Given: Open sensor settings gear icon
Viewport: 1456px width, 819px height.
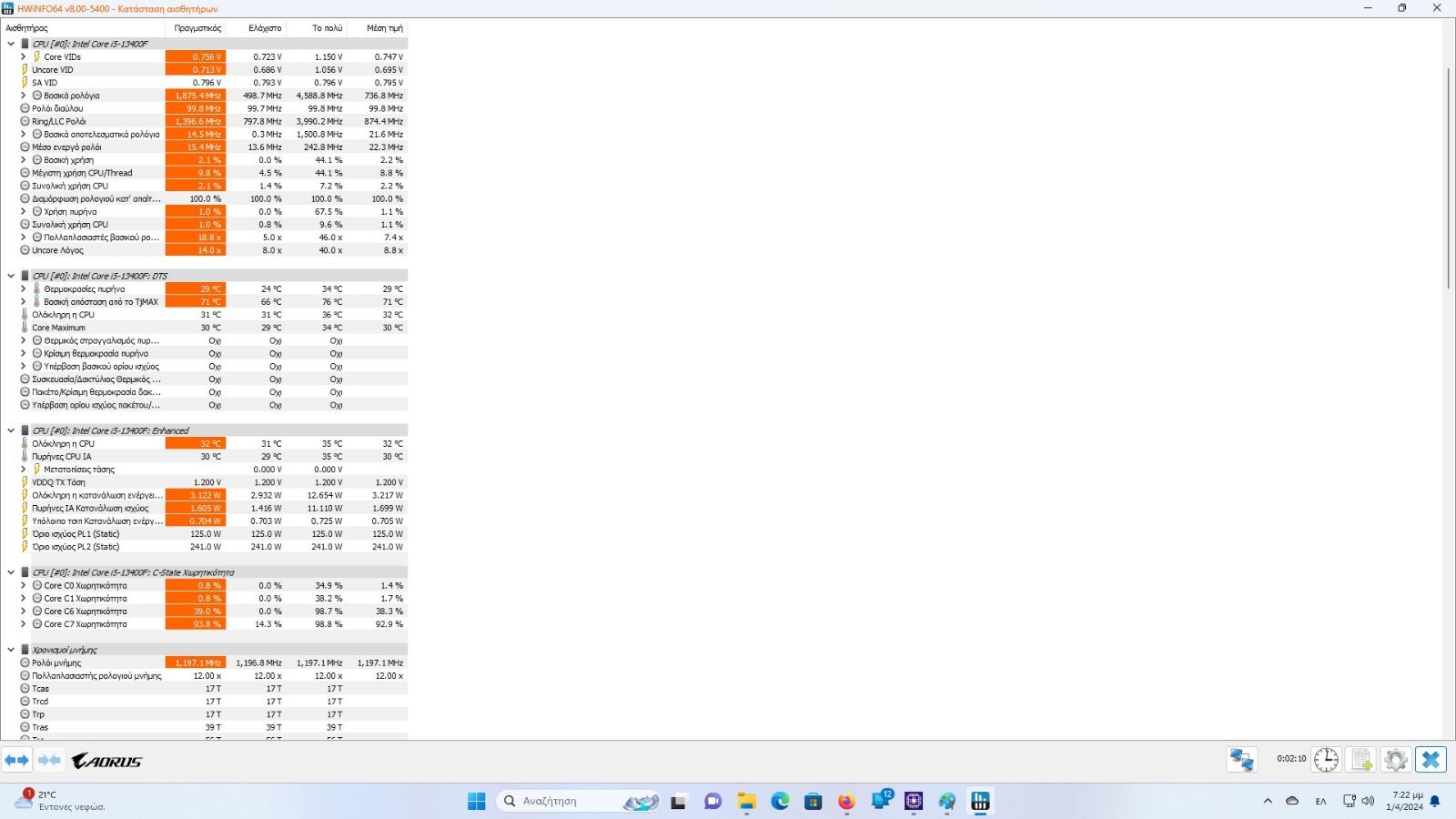Looking at the screenshot, I should click(1396, 759).
